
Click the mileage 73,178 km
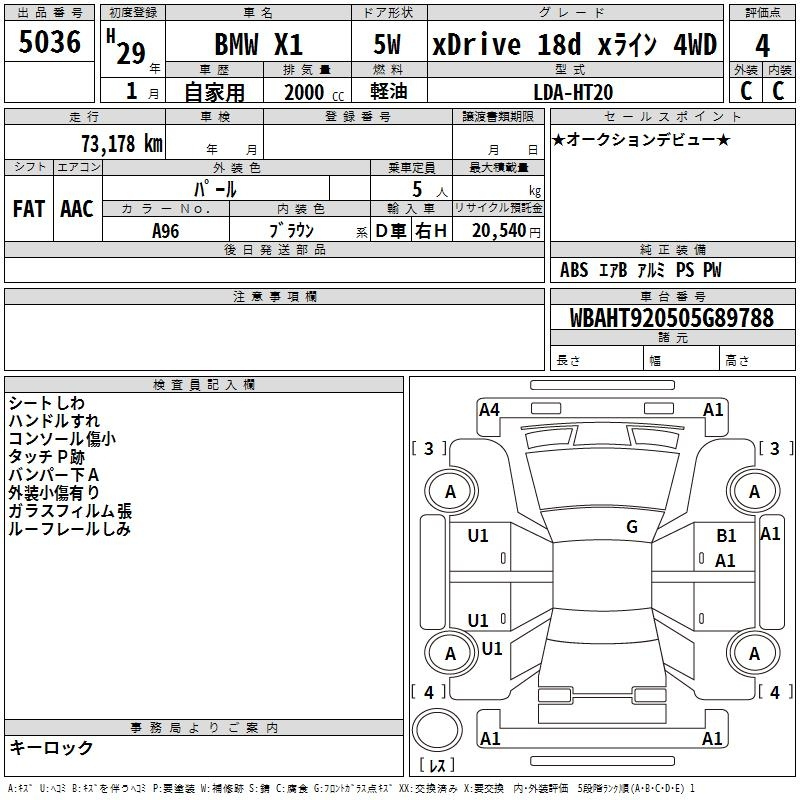(122, 144)
